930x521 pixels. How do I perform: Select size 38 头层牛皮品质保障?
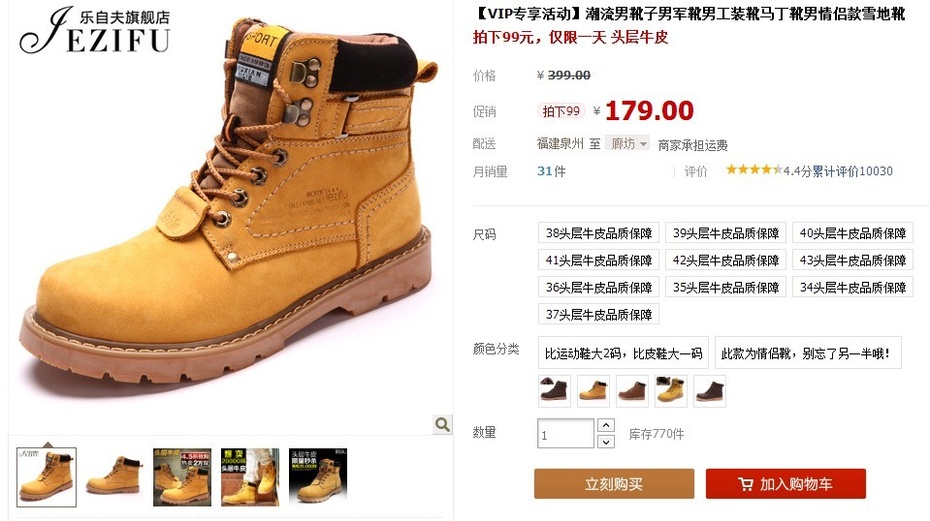[598, 233]
